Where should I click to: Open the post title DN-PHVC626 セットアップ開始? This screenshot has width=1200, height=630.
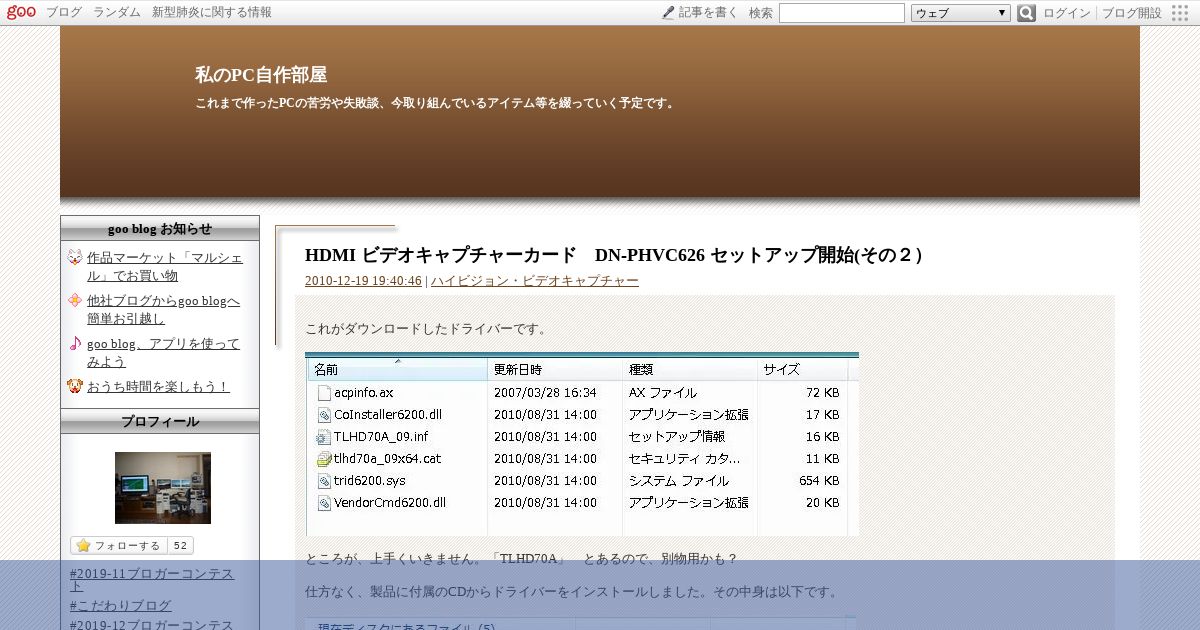point(613,255)
